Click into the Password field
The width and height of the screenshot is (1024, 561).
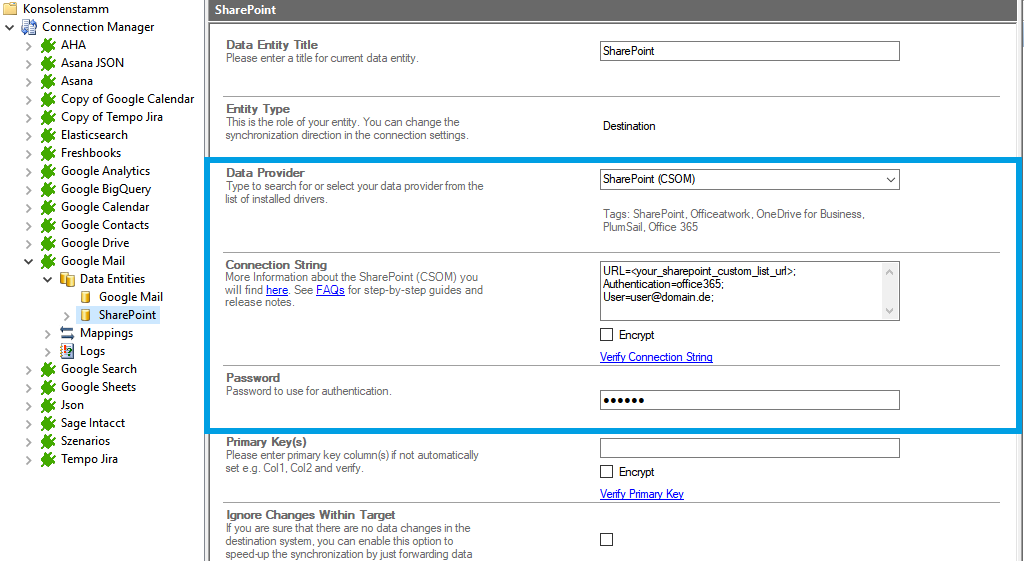click(749, 400)
